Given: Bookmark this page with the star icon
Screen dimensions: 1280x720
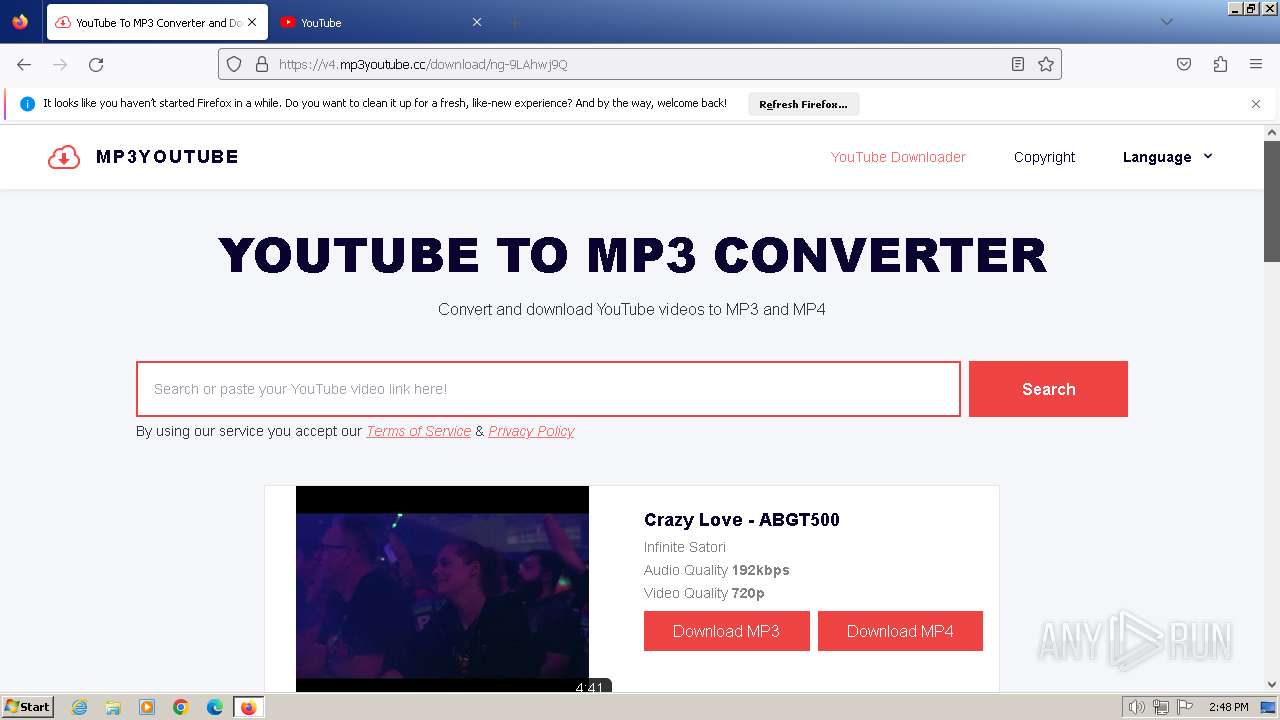Looking at the screenshot, I should (1046, 64).
